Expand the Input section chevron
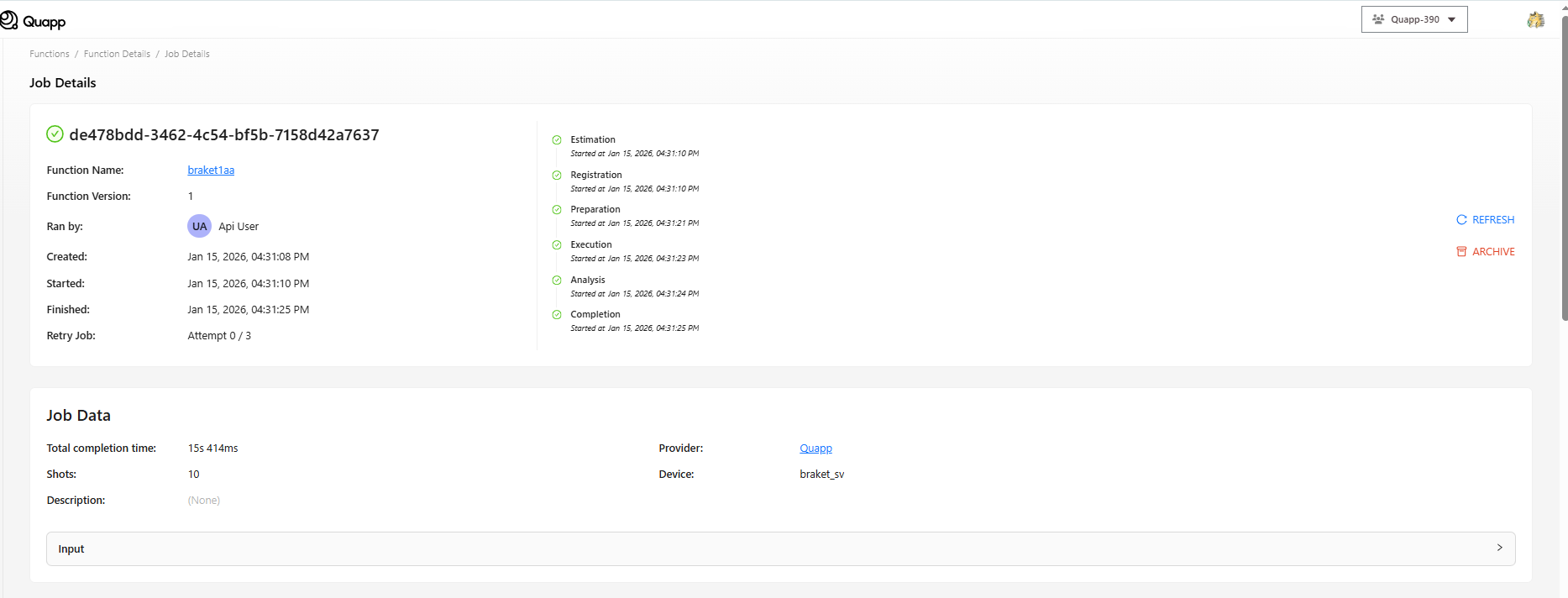The height and width of the screenshot is (598, 1568). coord(1499,548)
